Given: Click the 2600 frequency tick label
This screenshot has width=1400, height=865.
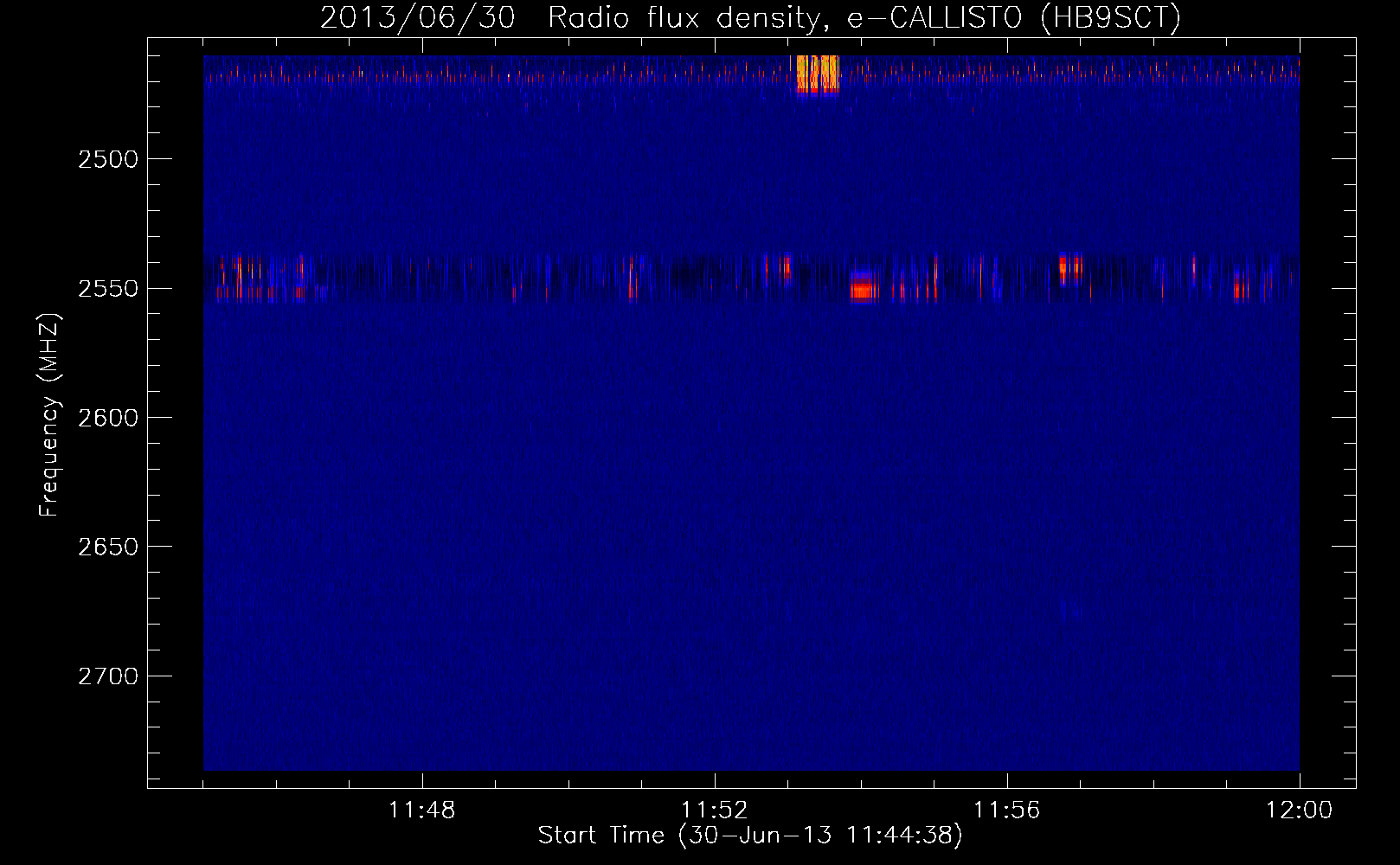Looking at the screenshot, I should [108, 418].
